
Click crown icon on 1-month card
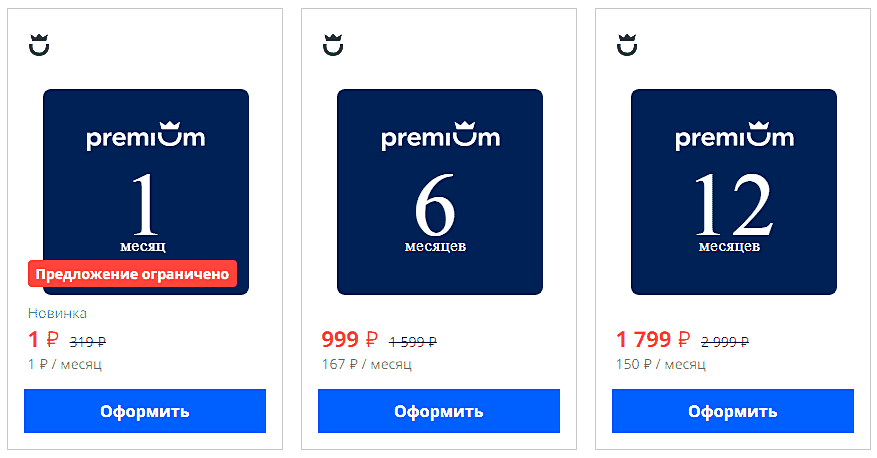coord(39,45)
